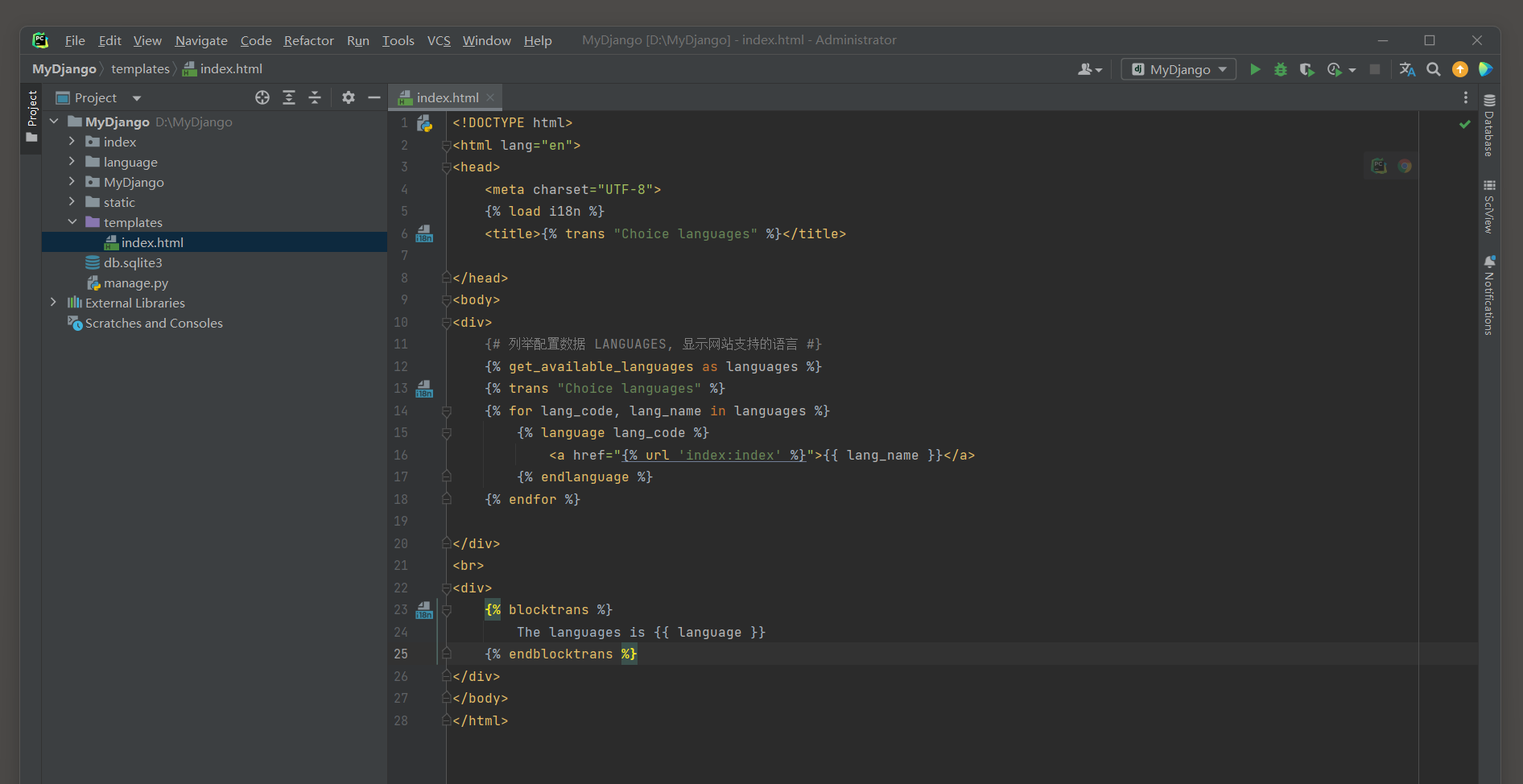
Task: Open editor tabs more options menu
Action: tap(1465, 97)
